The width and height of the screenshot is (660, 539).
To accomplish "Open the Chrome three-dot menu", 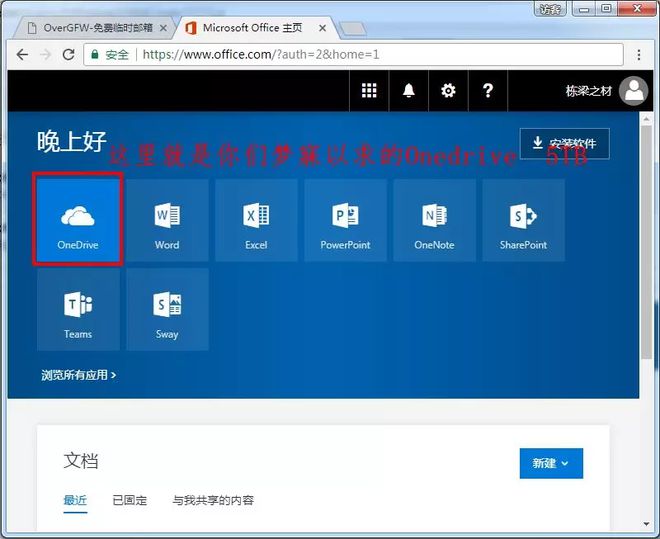I will [x=639, y=55].
